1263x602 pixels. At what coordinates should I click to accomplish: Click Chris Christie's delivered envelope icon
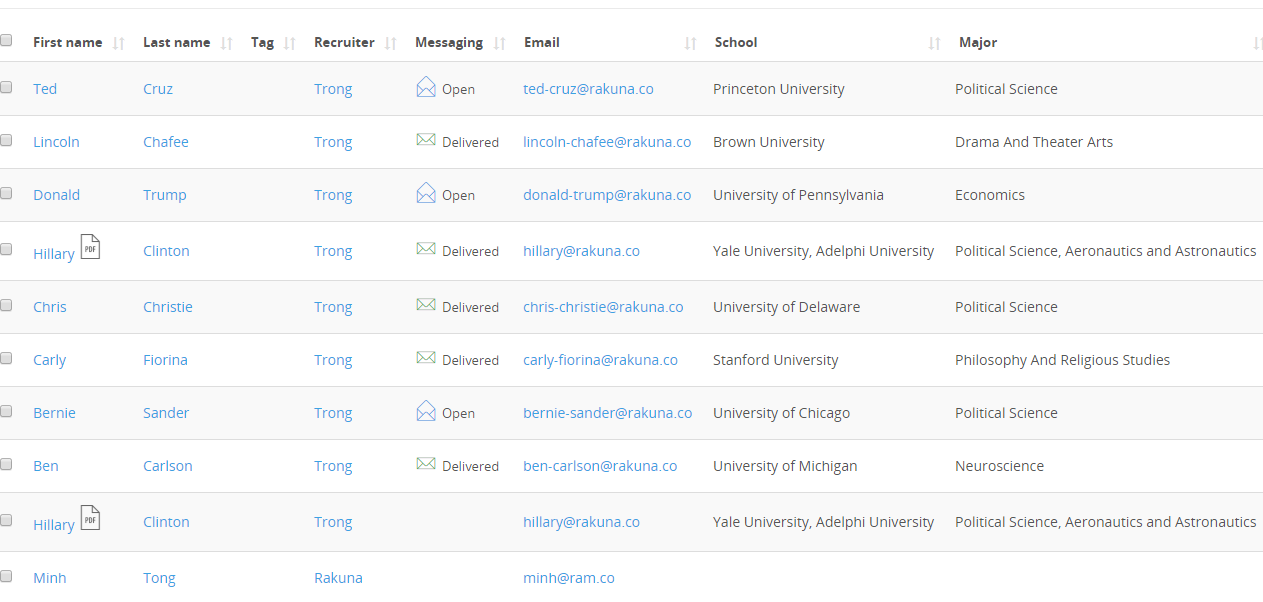(426, 305)
